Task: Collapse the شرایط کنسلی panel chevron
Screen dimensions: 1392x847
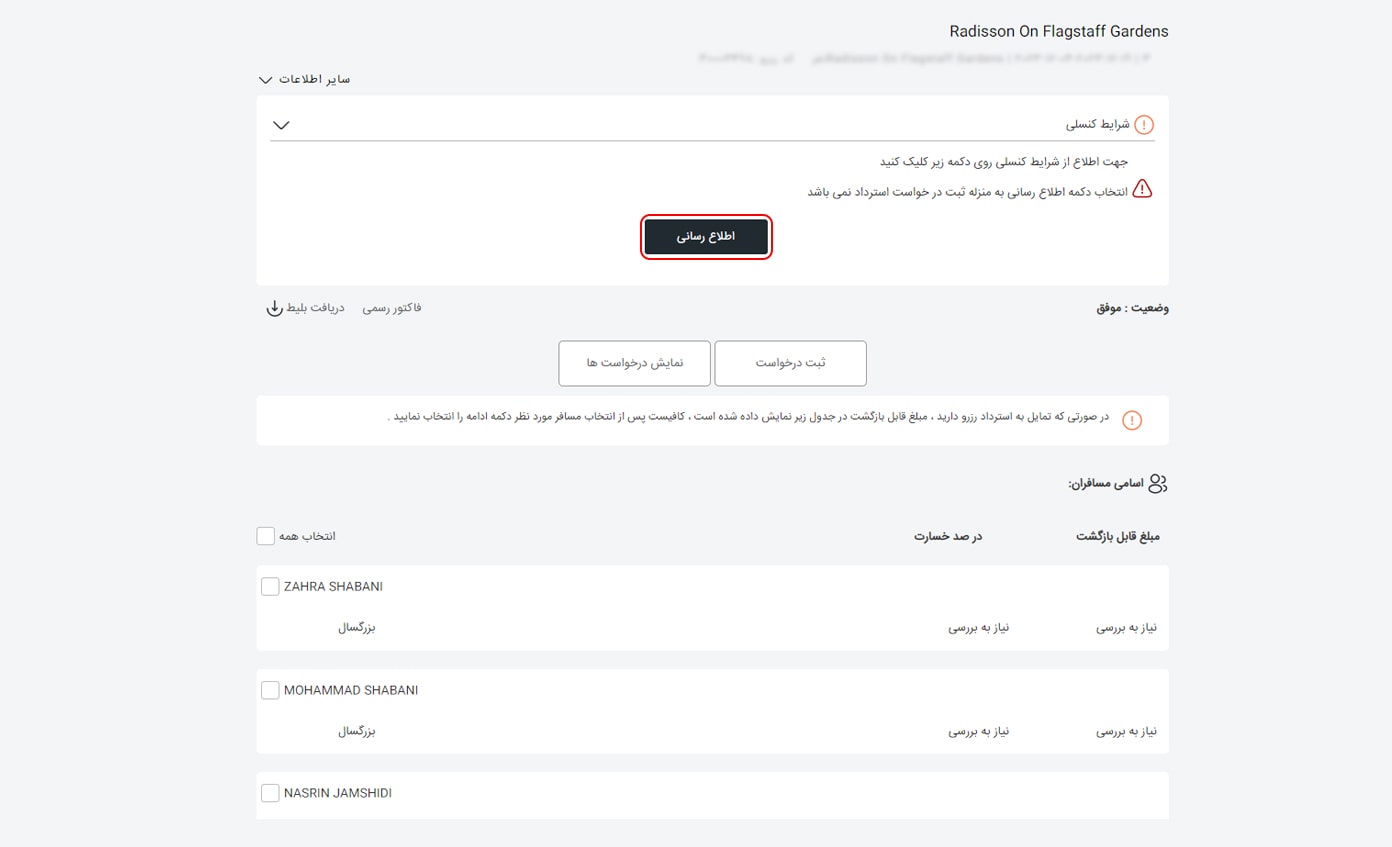Action: [x=281, y=125]
